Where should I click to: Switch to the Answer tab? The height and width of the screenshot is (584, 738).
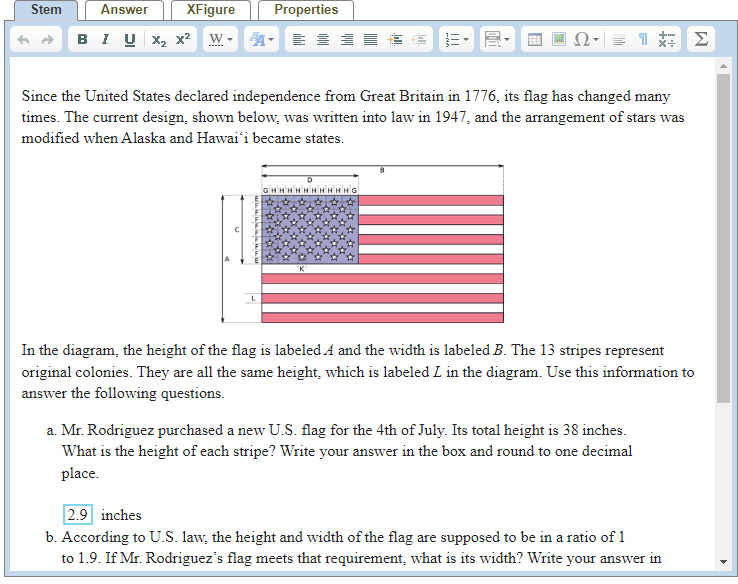[124, 10]
